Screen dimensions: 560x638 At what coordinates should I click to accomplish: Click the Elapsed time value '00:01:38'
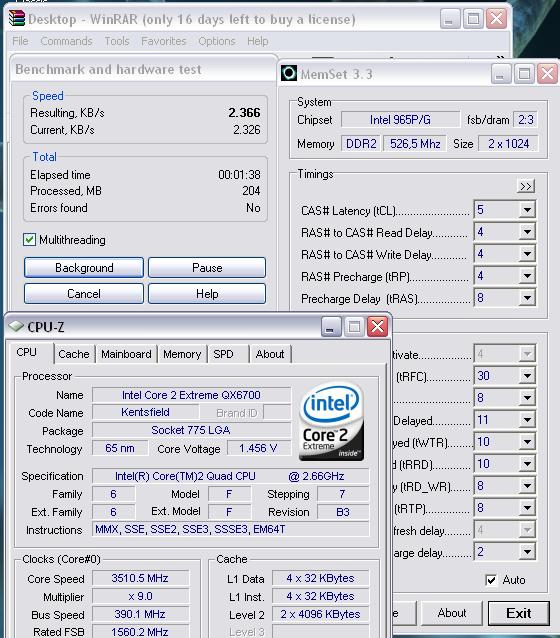click(x=239, y=175)
